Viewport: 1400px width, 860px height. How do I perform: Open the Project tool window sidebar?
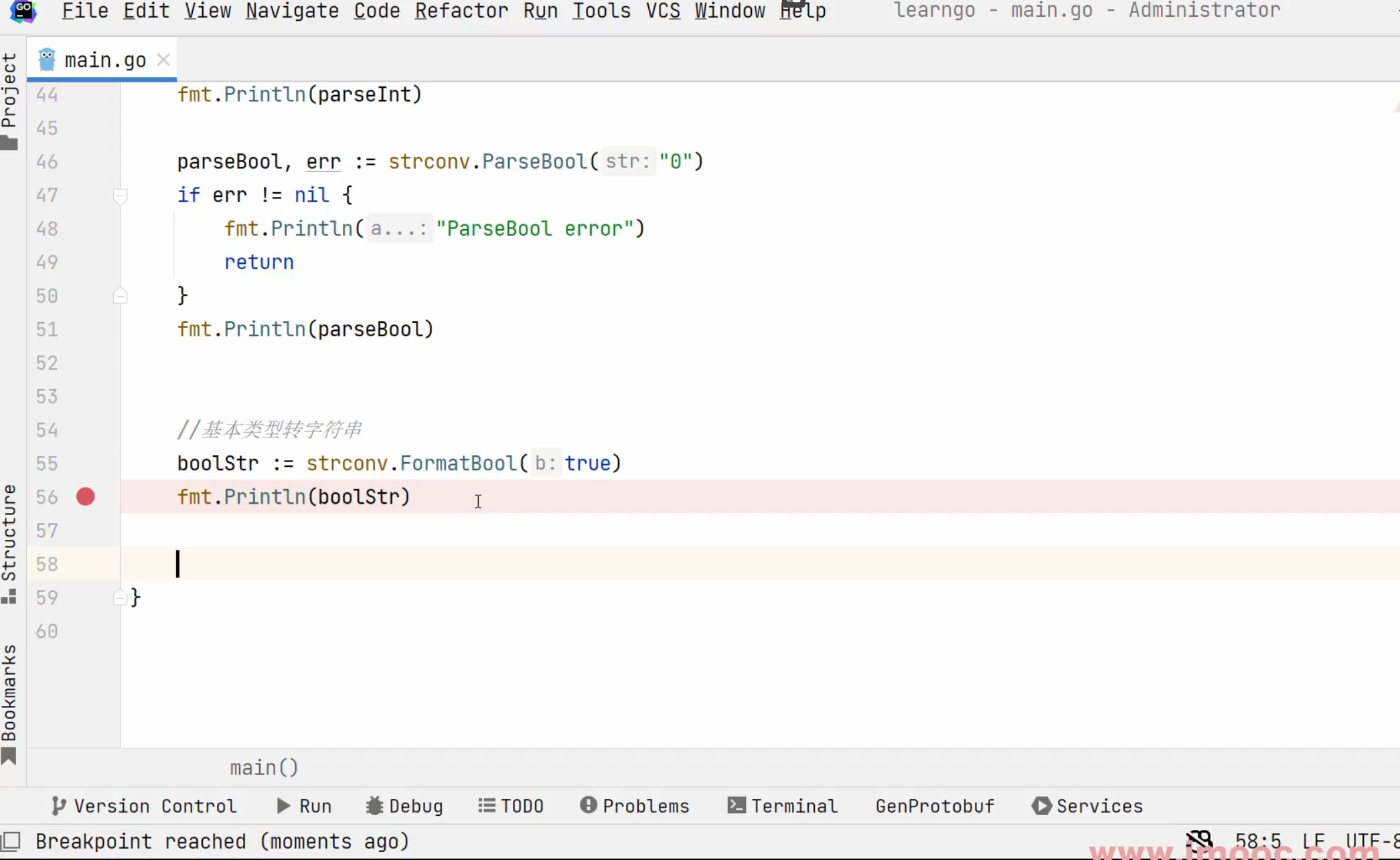click(9, 100)
